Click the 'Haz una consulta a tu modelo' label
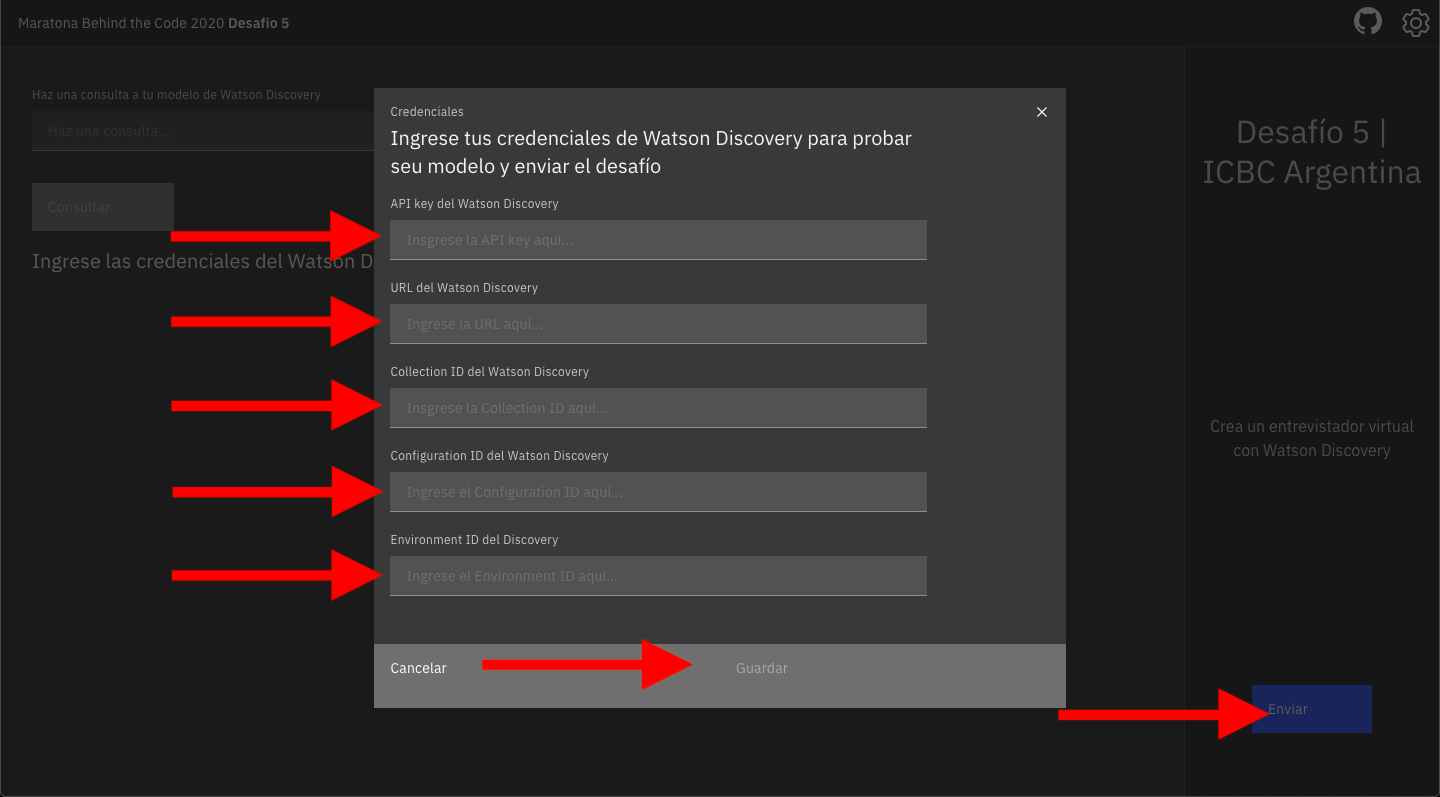1440x797 pixels. tap(176, 95)
